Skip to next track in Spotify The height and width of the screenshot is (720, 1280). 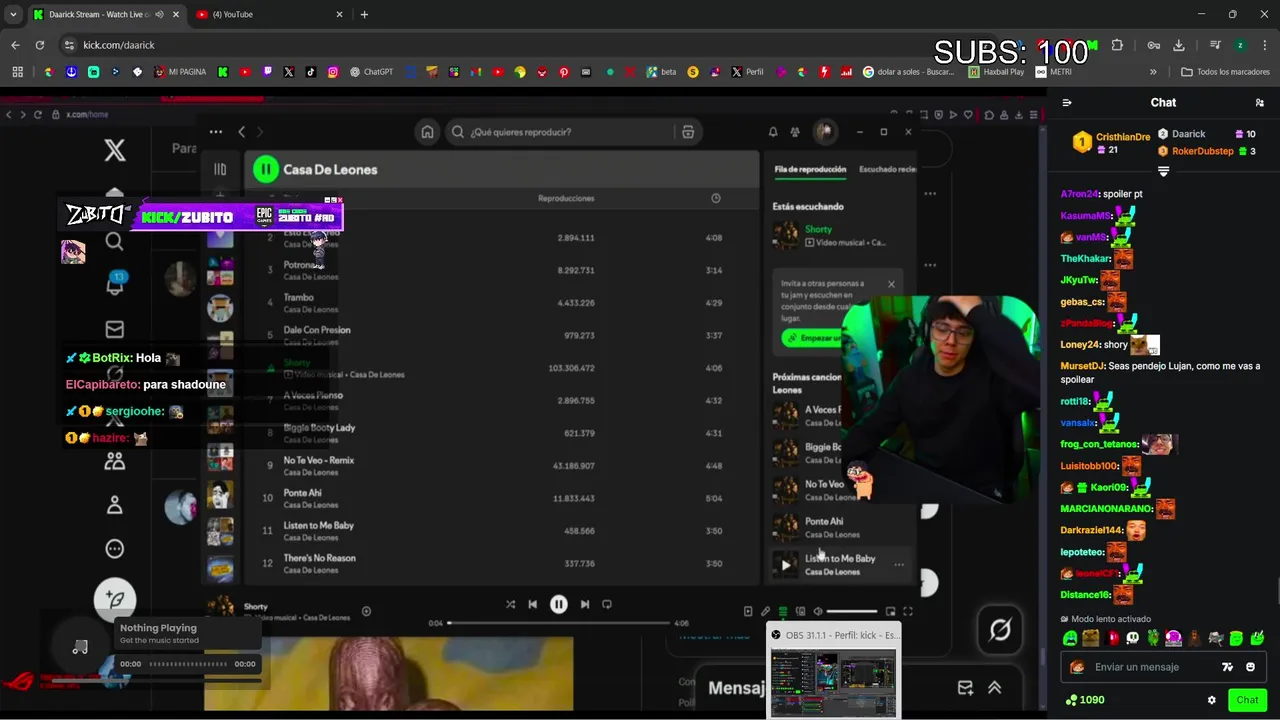(x=585, y=604)
